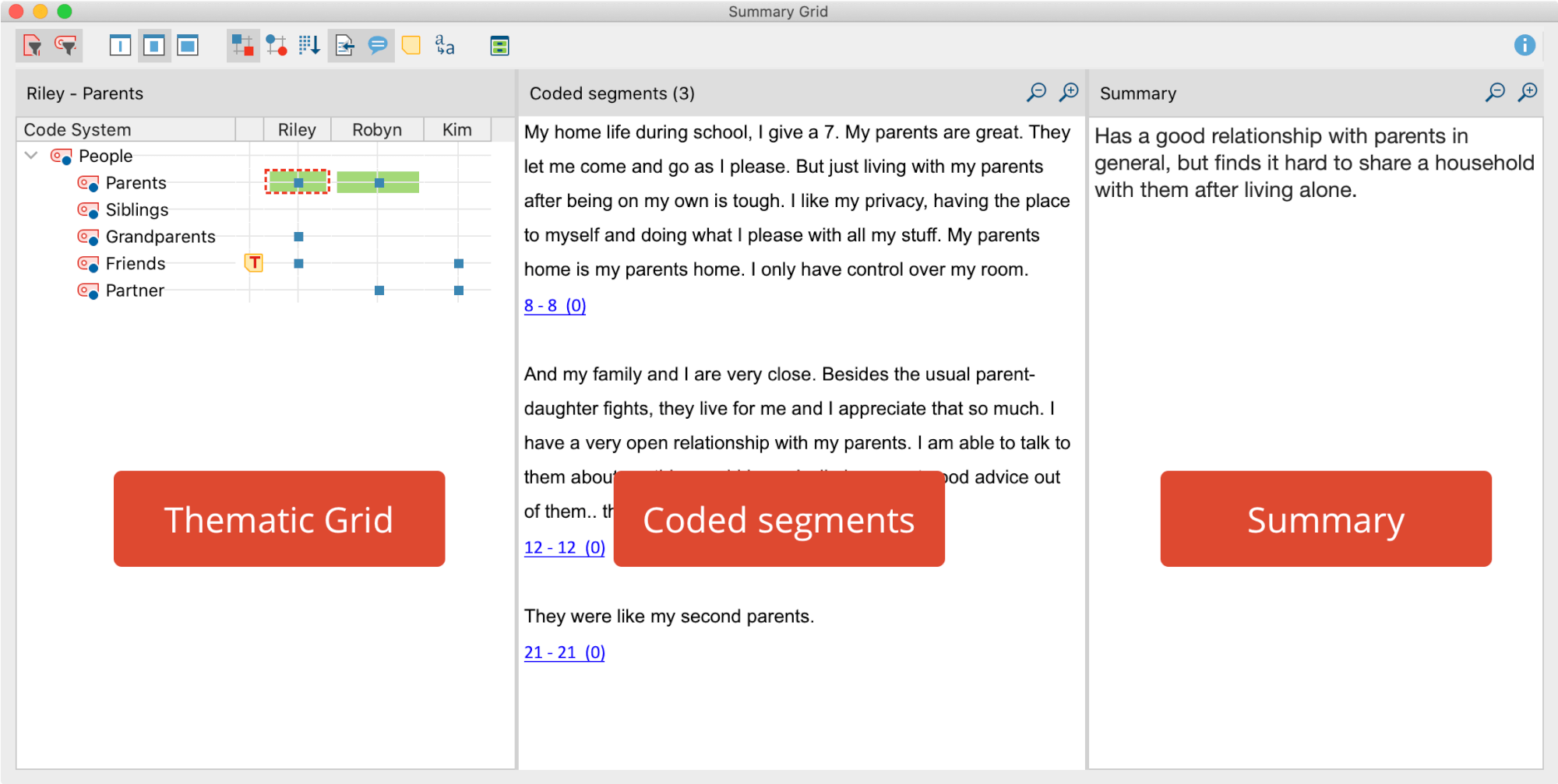
Task: Select Riley's Friends grid node
Action: pos(298,264)
